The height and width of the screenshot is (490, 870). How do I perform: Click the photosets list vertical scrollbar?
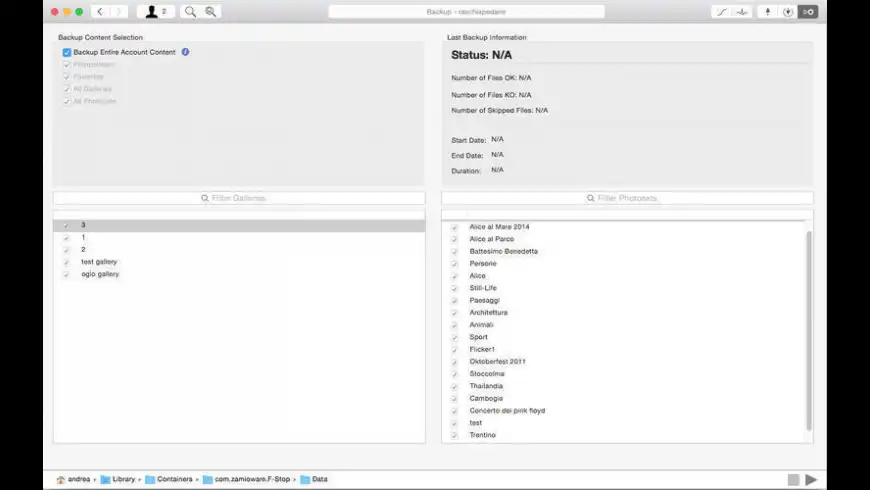(809, 331)
